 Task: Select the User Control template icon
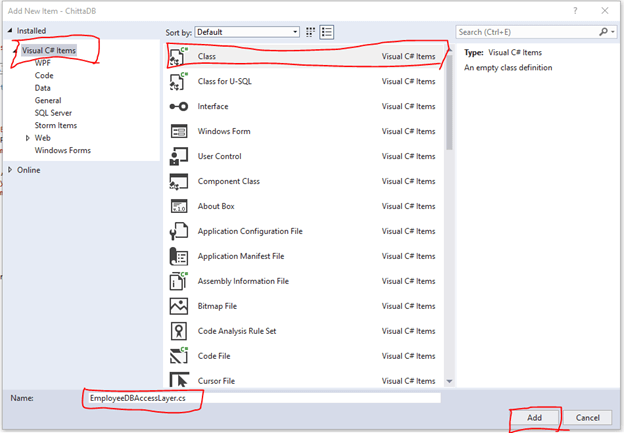[x=179, y=156]
